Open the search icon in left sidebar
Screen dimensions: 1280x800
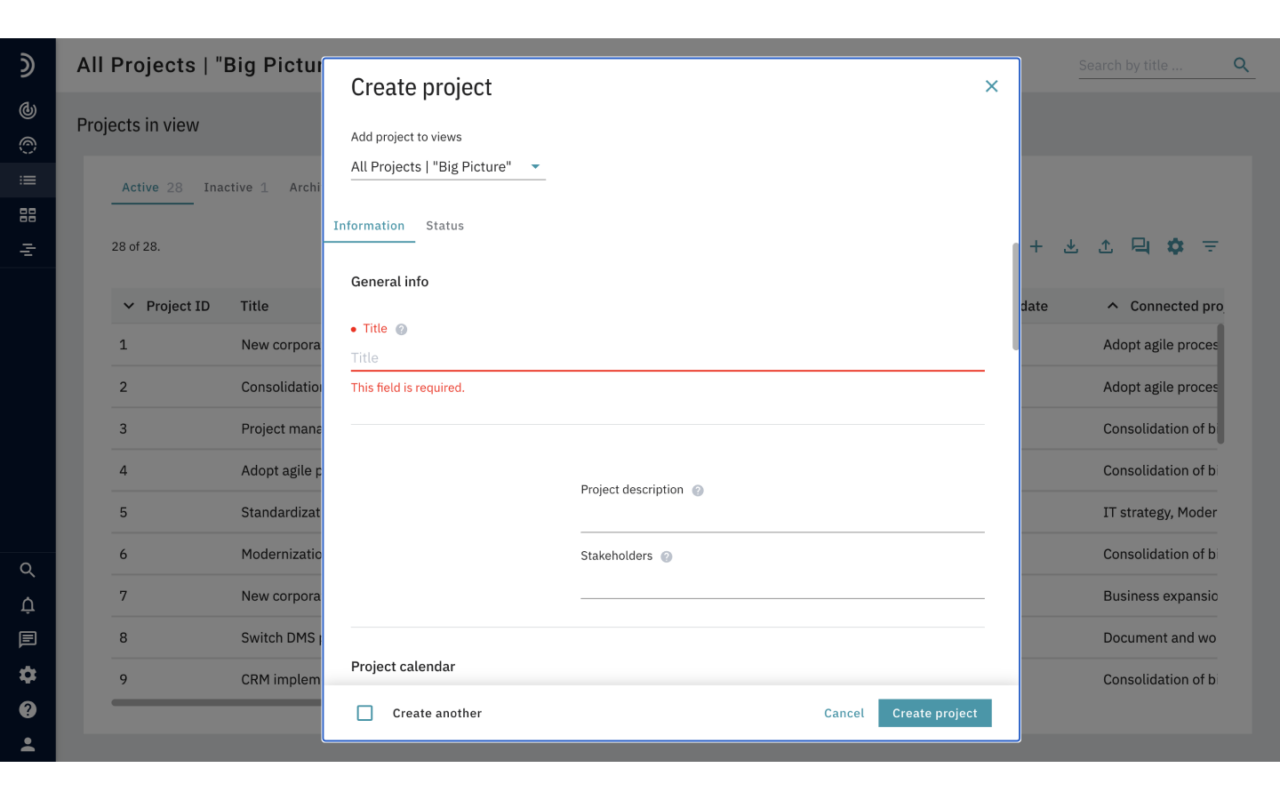pyautogui.click(x=27, y=569)
